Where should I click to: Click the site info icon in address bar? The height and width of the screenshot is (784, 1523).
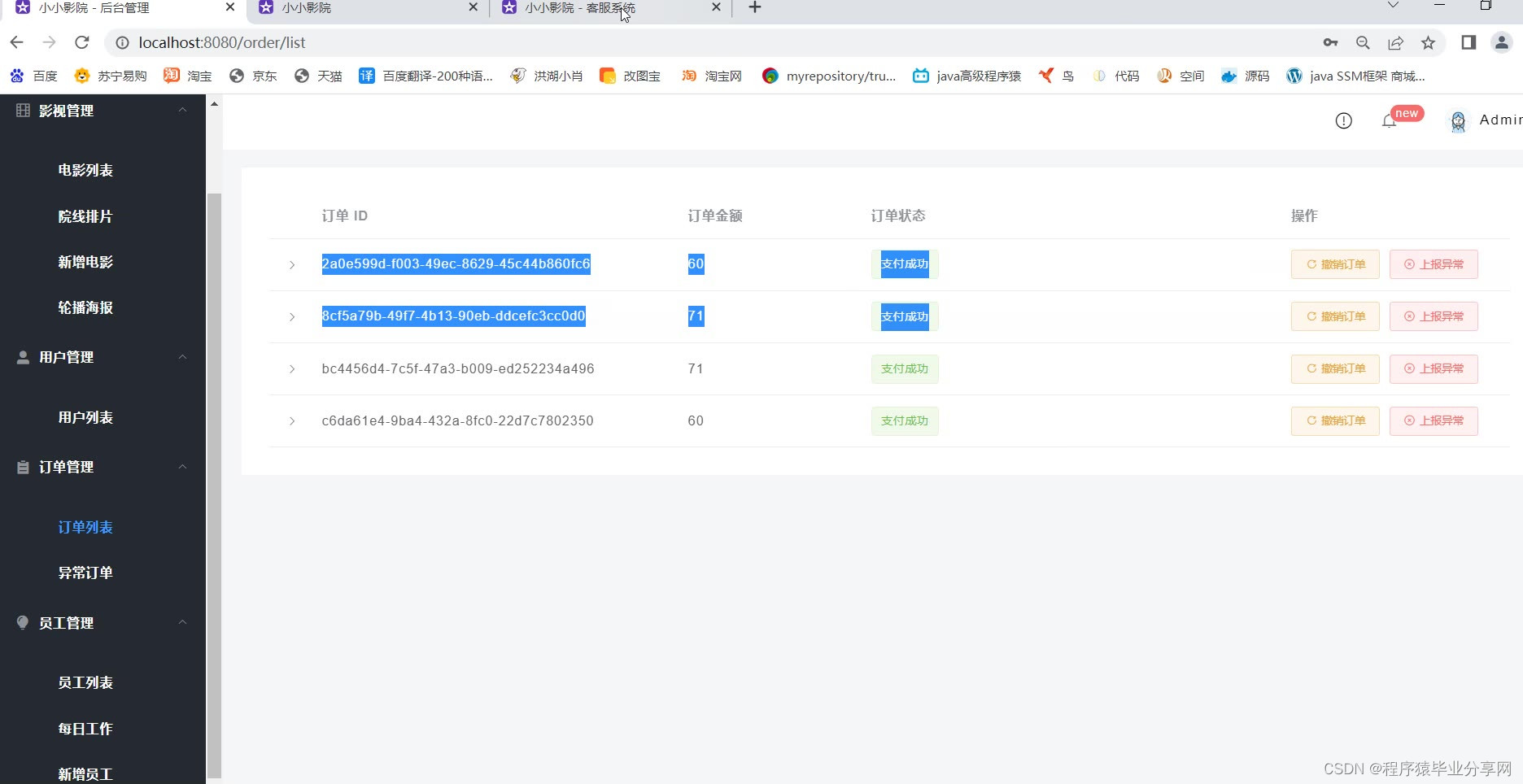(122, 42)
